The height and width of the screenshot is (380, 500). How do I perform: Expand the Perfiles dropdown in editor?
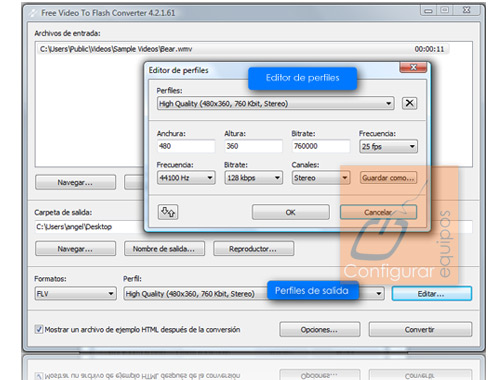tap(388, 103)
